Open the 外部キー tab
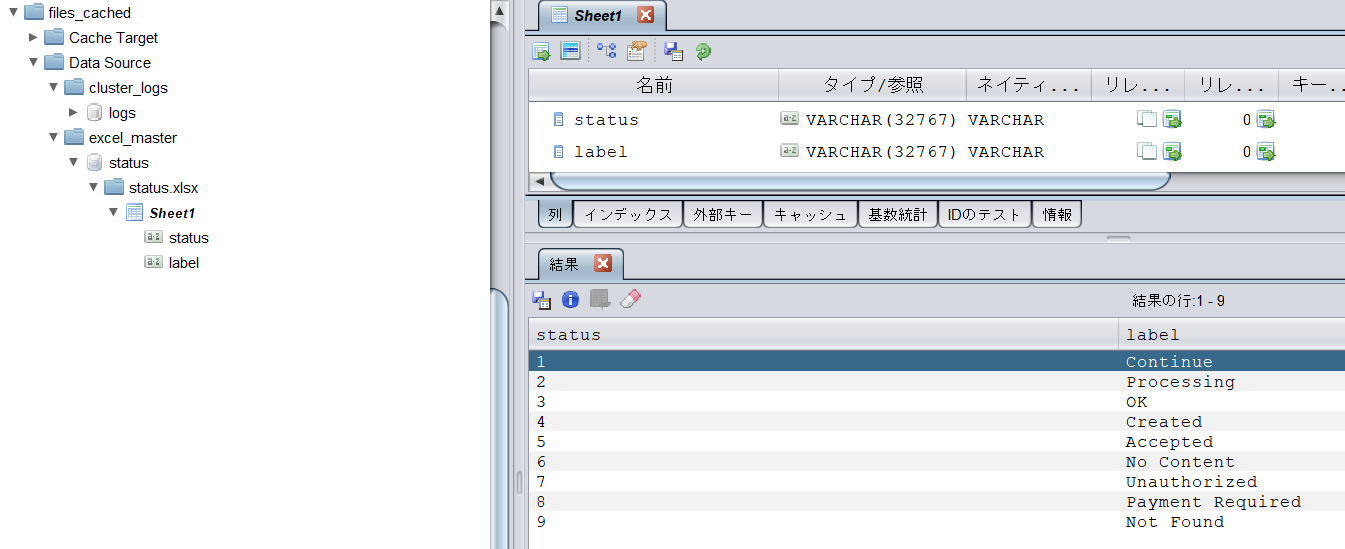The width and height of the screenshot is (1345, 549). tap(723, 214)
